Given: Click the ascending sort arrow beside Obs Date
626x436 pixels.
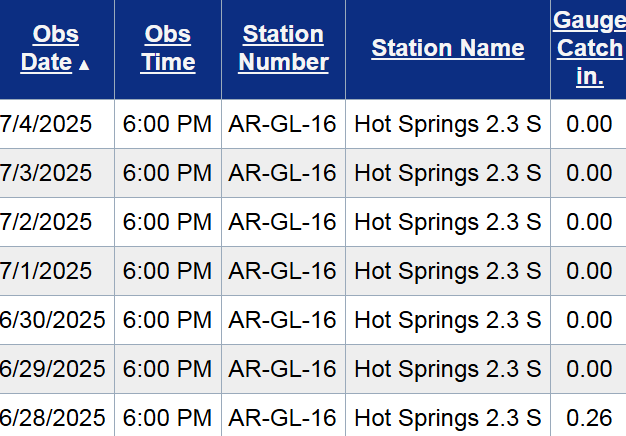Looking at the screenshot, I should pyautogui.click(x=84, y=65).
